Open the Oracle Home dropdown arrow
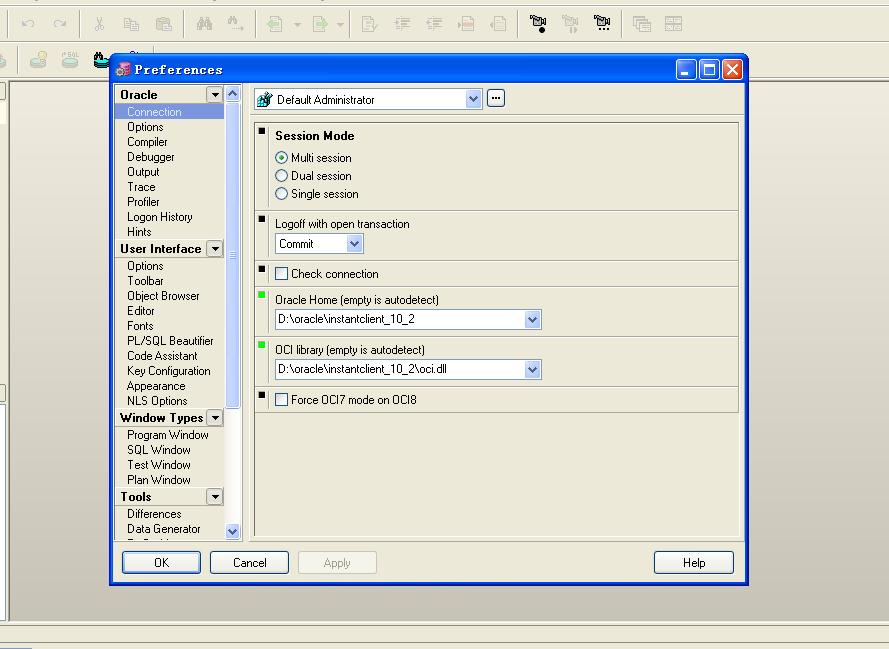Viewport: 889px width, 649px height. tap(532, 320)
